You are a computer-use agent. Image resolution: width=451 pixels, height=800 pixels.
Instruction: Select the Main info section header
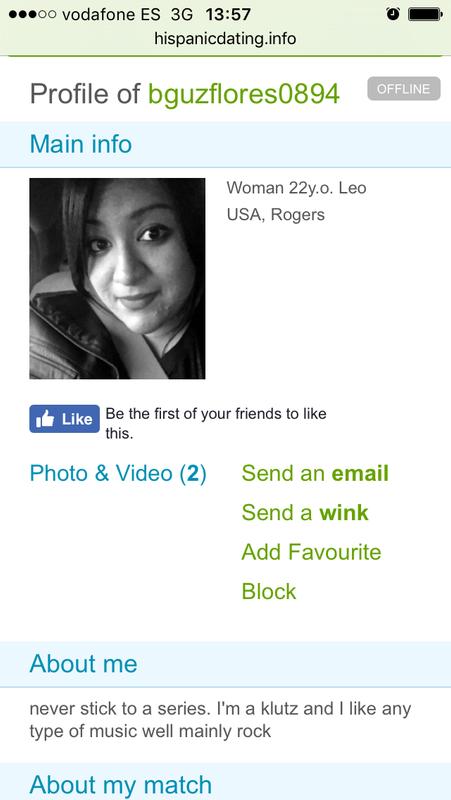click(226, 144)
